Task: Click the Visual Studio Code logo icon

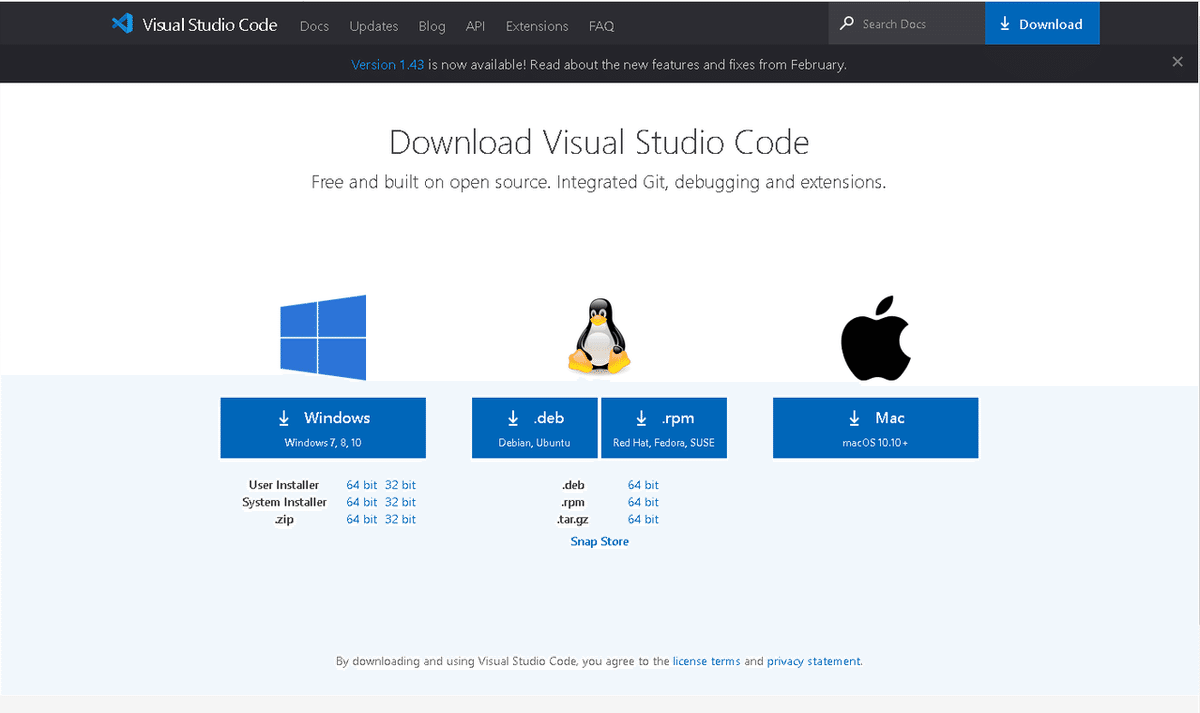Action: (x=122, y=24)
